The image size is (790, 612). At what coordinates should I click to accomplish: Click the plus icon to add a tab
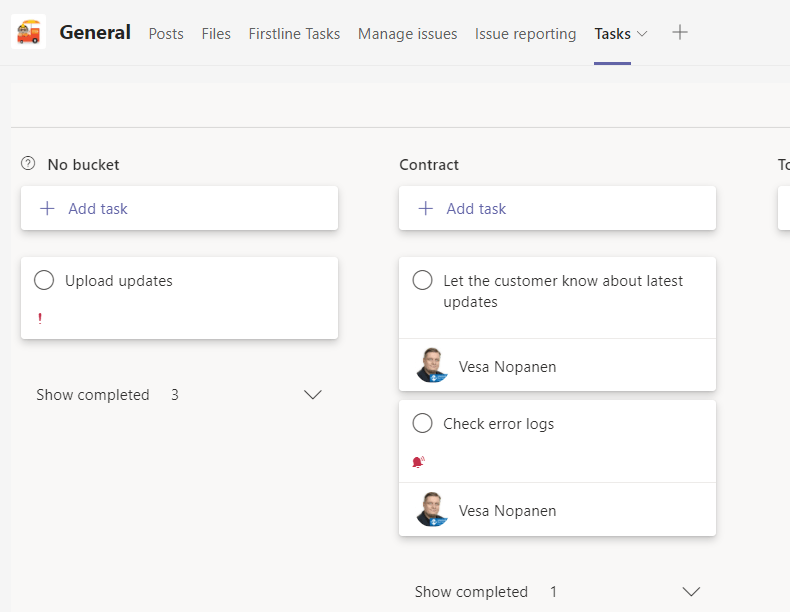coord(680,33)
